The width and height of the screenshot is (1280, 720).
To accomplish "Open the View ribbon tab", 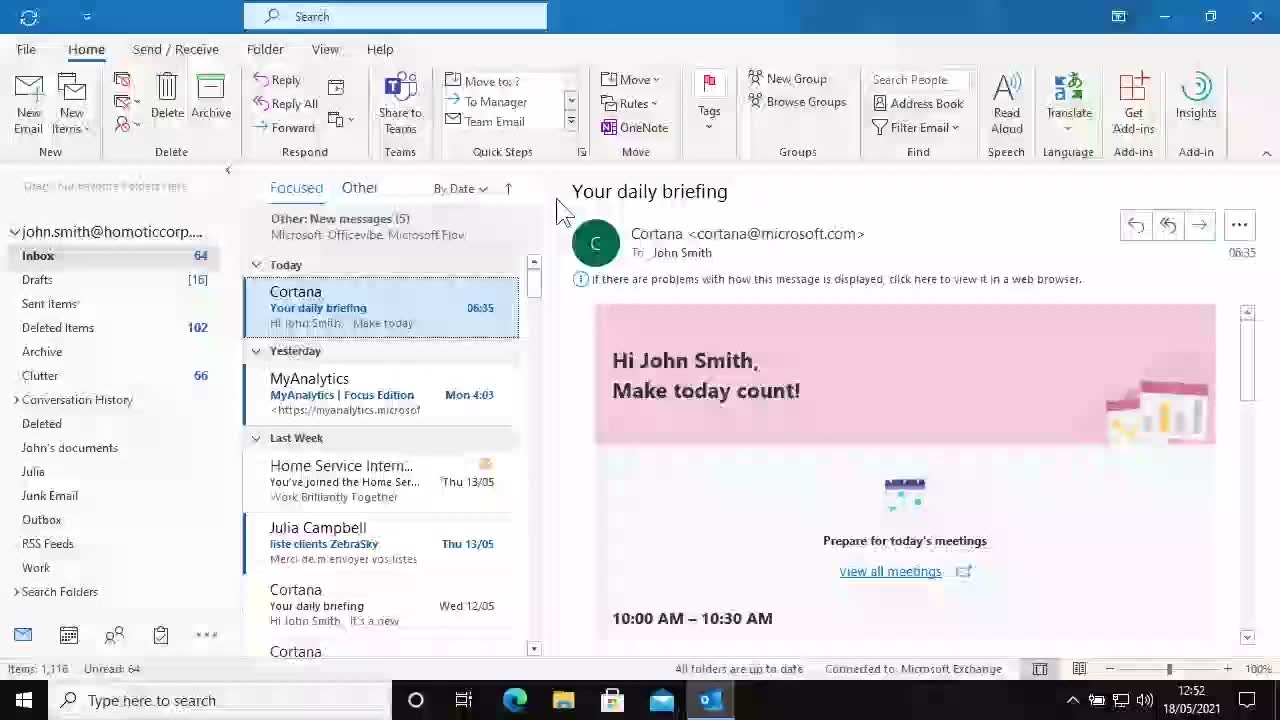I will 325,49.
